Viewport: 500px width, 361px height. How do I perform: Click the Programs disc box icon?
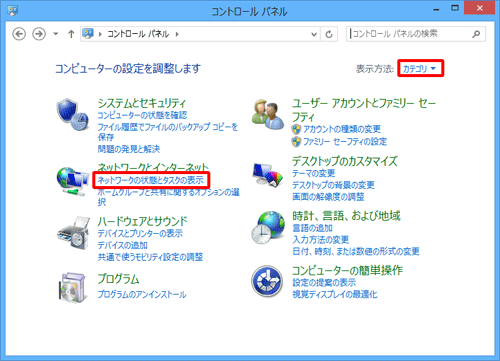pos(72,287)
